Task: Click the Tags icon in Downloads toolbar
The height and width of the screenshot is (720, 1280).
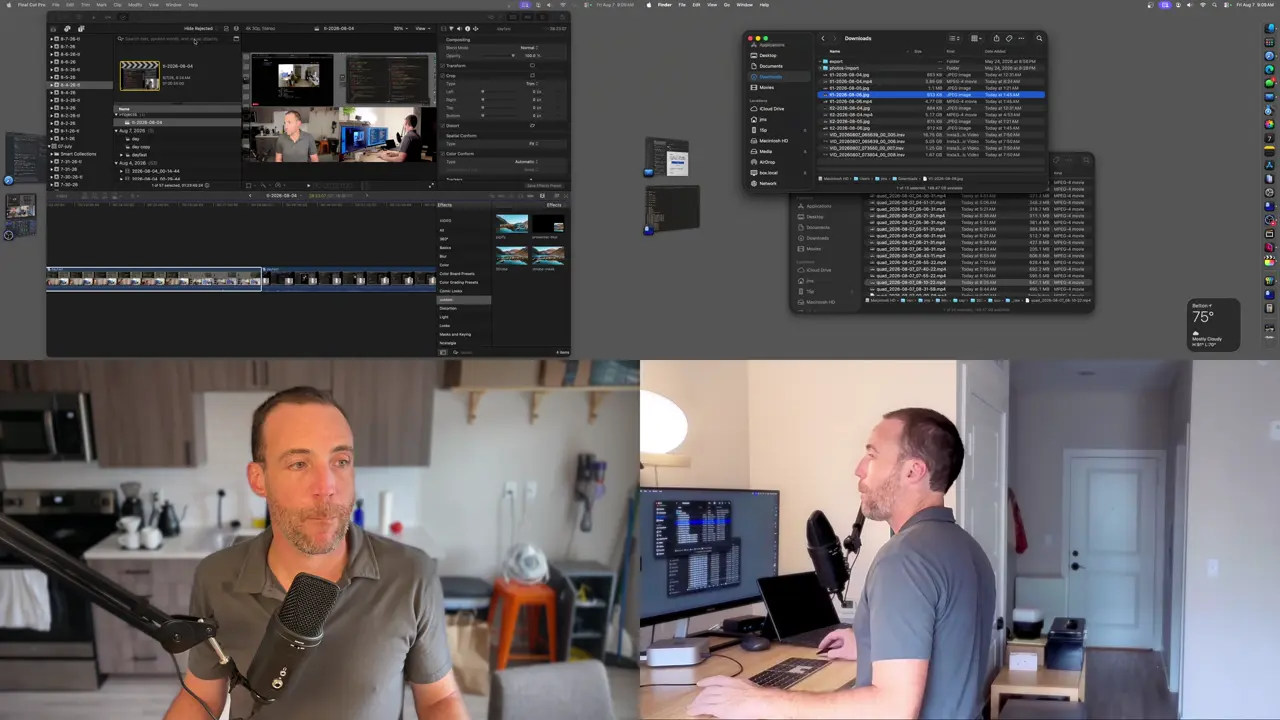Action: pyautogui.click(x=1008, y=39)
